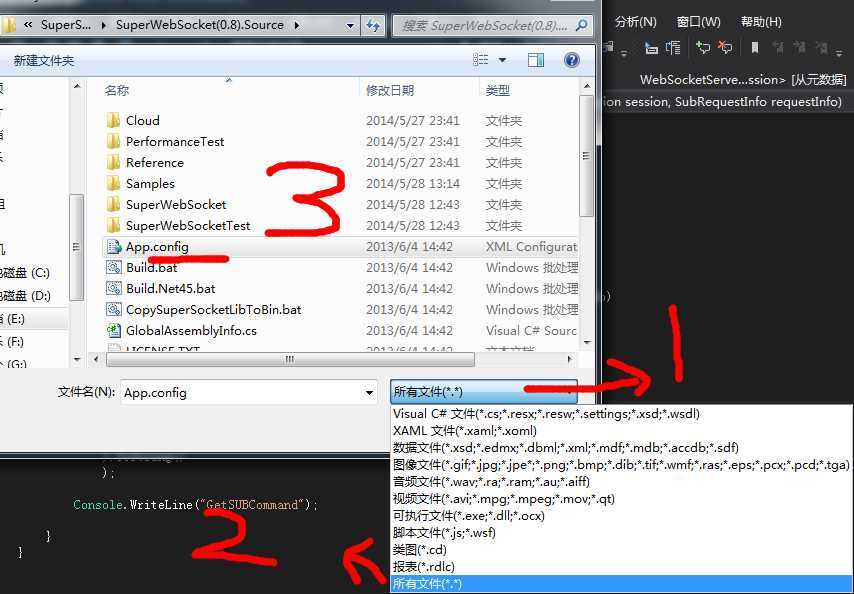Click the file list vertical scrollbar thumb
The height and width of the screenshot is (594, 854).
click(x=587, y=156)
